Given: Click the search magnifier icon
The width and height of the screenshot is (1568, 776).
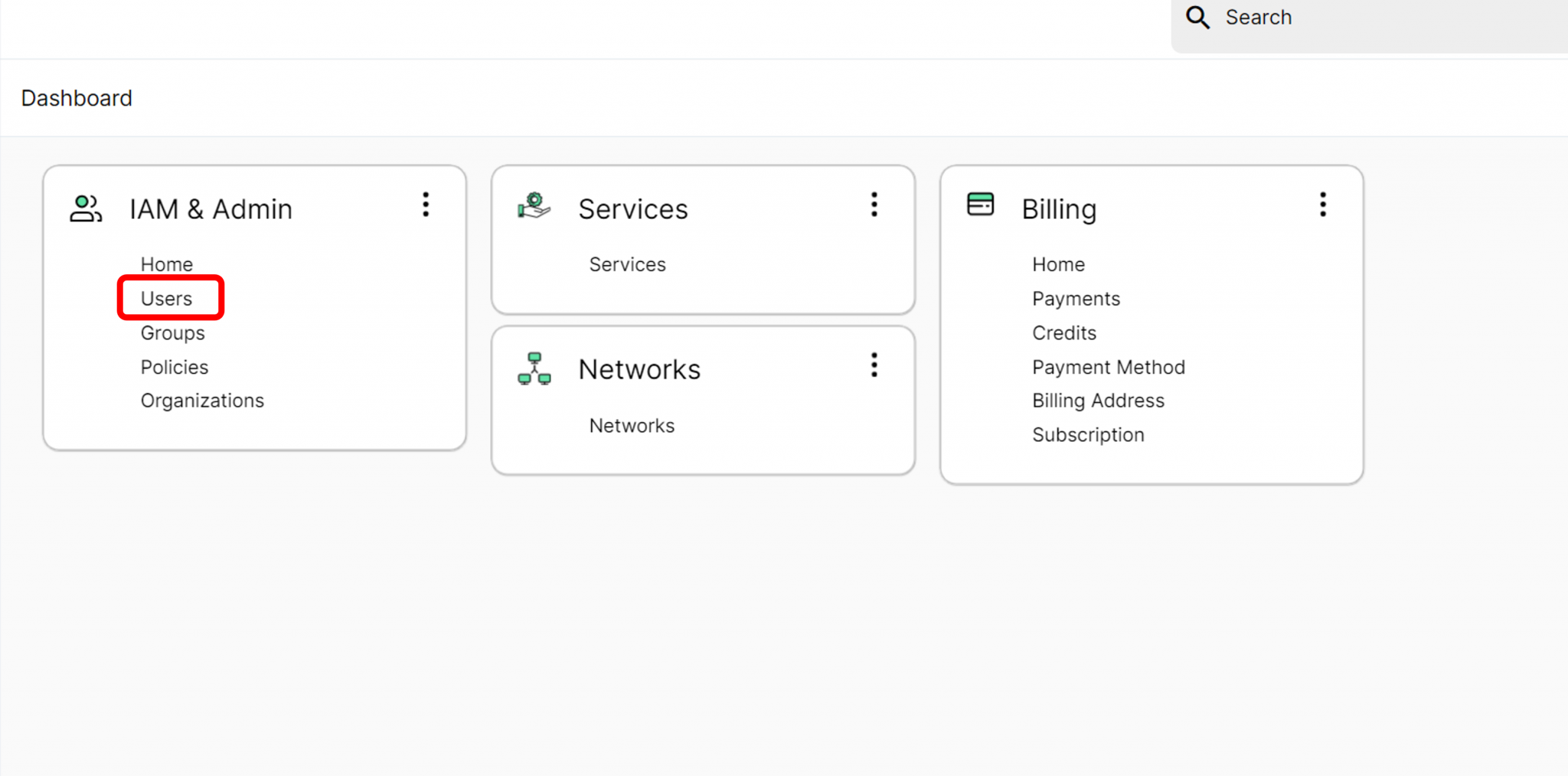Looking at the screenshot, I should click(x=1198, y=18).
